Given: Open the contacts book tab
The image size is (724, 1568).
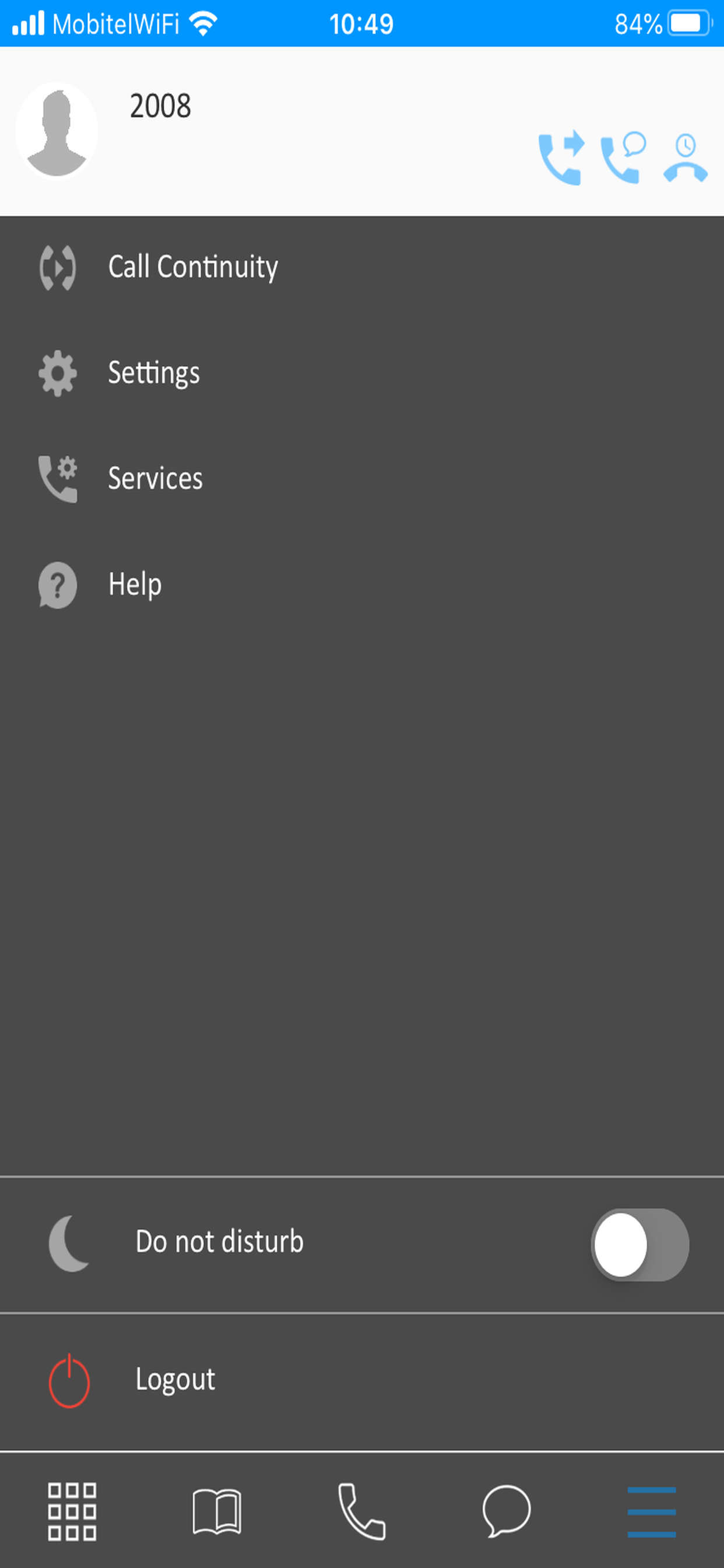Looking at the screenshot, I should coord(217,1511).
